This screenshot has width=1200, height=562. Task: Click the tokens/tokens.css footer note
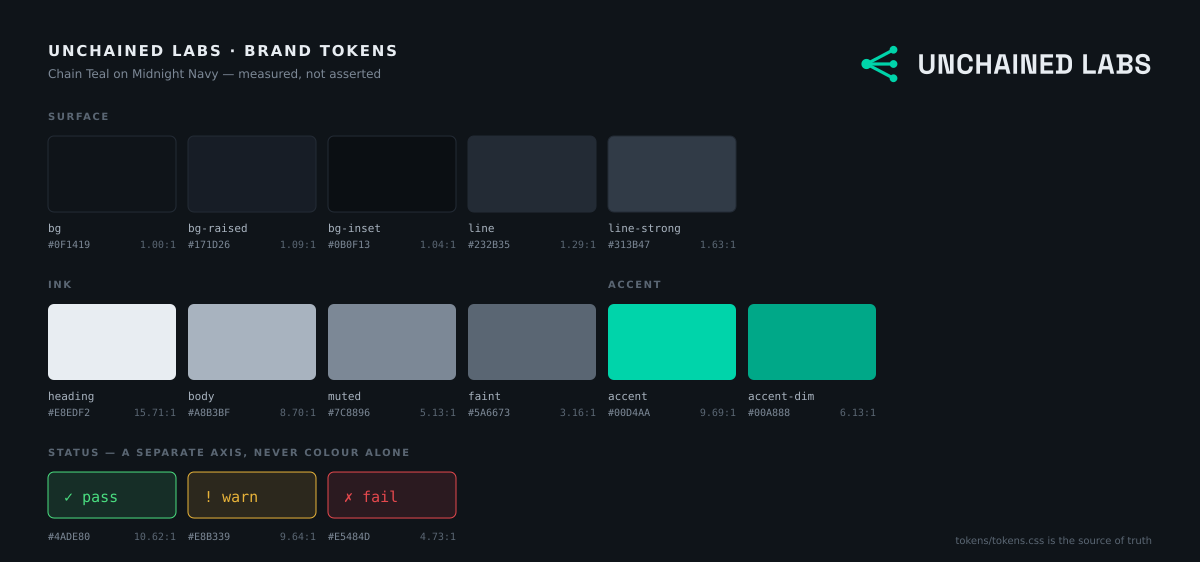(1053, 541)
